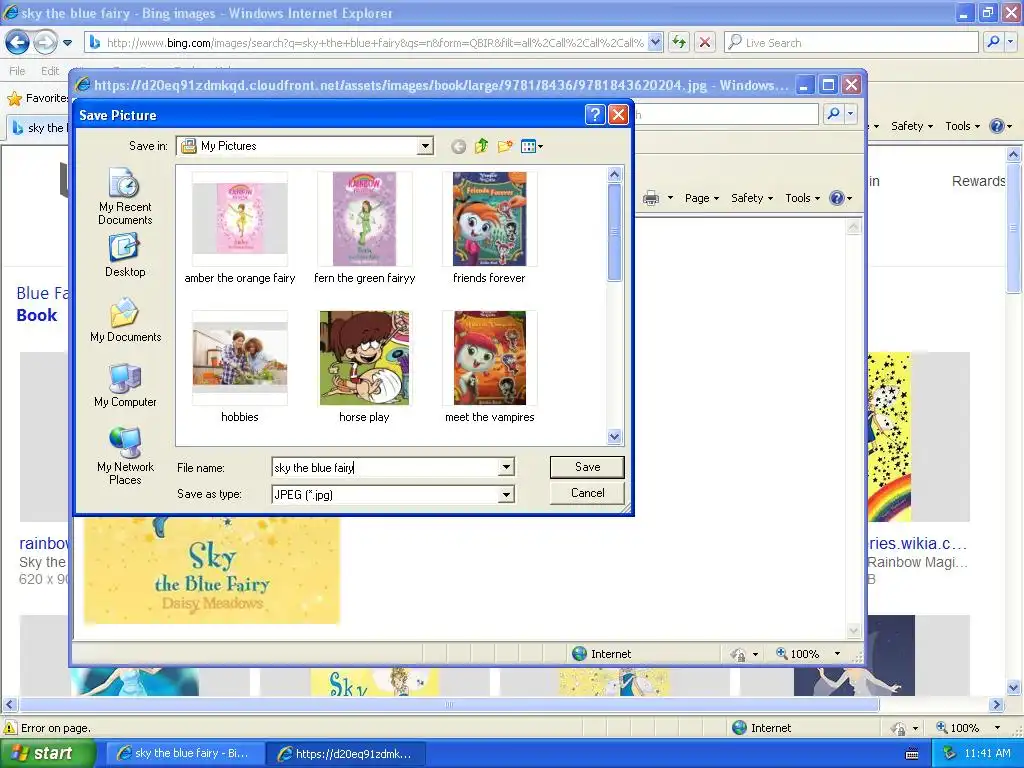
Task: Open Help icon menu in main IE
Action: coord(1000,126)
